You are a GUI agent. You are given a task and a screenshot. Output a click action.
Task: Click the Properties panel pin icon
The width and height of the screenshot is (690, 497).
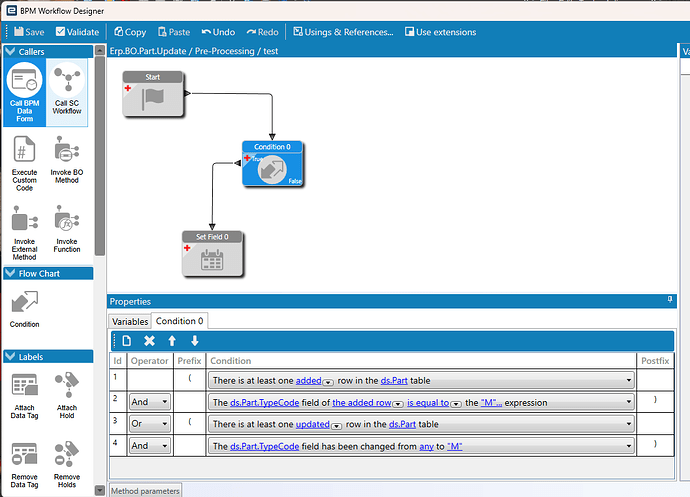(x=670, y=299)
